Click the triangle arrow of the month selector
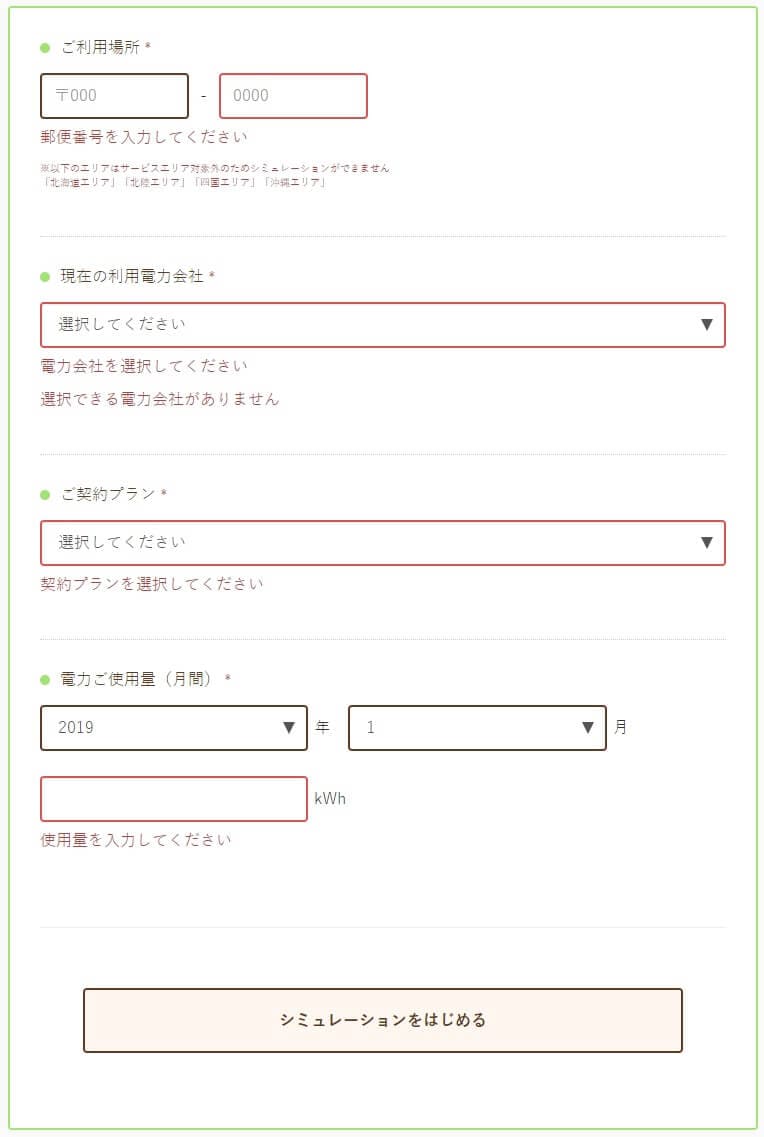 tap(588, 727)
